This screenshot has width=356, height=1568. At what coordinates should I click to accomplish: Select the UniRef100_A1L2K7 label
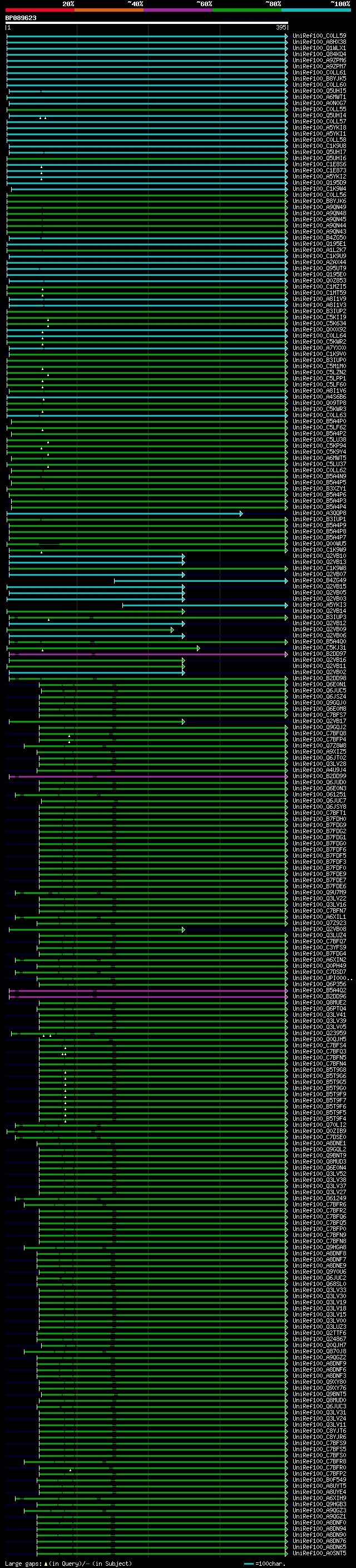319,250
